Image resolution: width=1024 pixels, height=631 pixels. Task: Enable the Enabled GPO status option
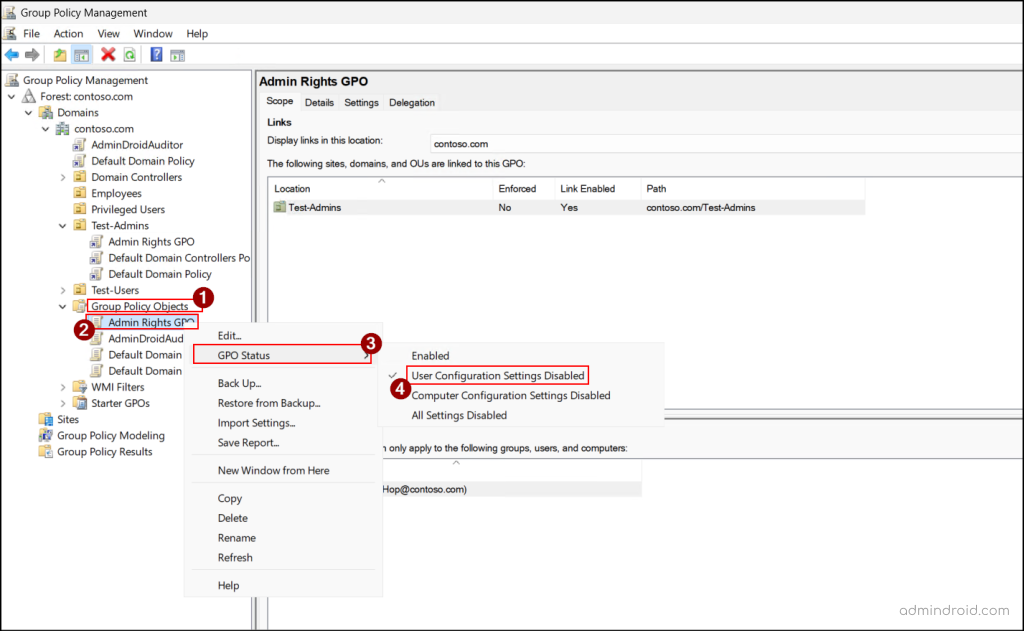click(x=429, y=355)
